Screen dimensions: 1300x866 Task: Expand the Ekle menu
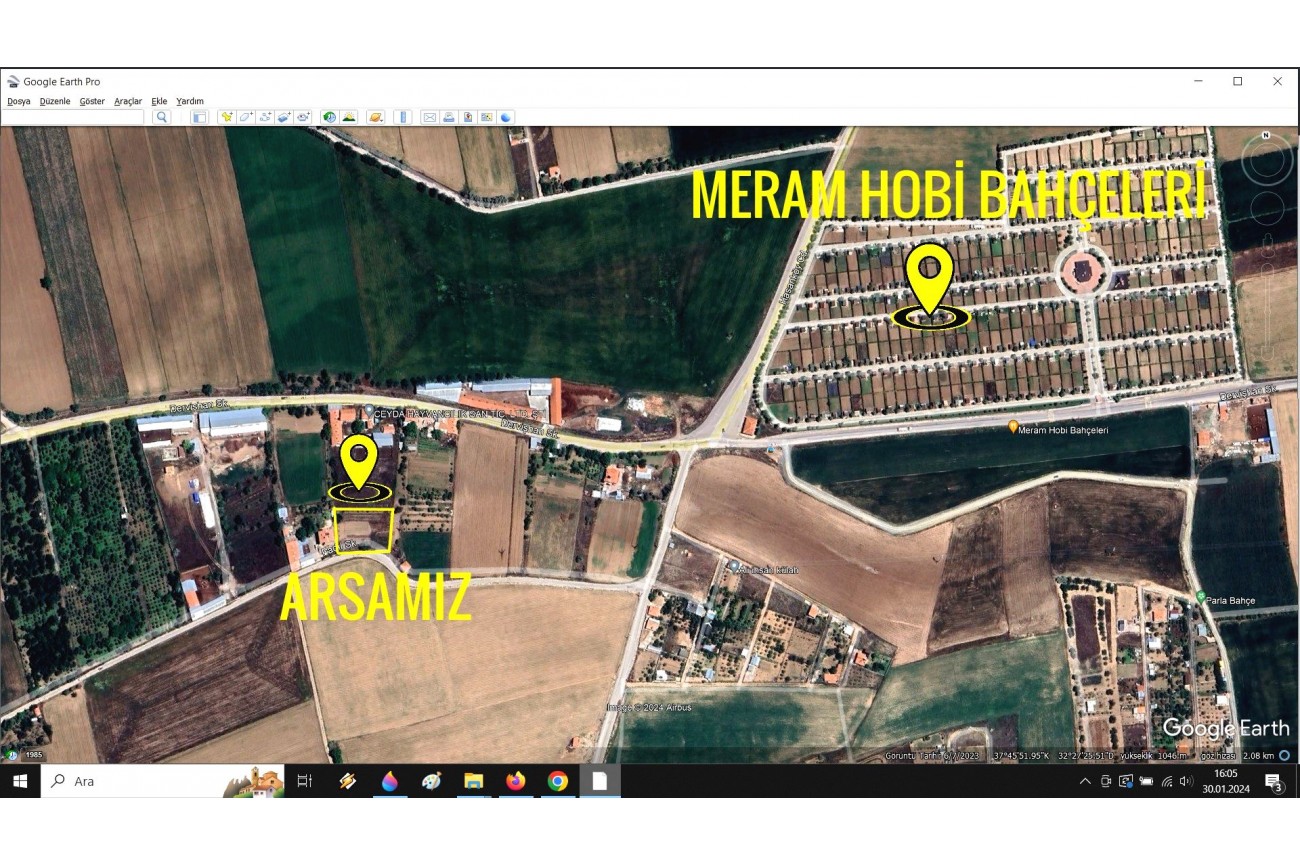pos(159,101)
